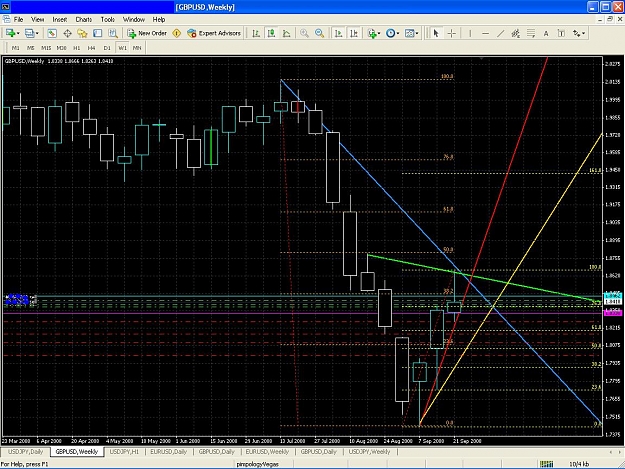Switch to EURUSD,Daily chart tab
Screen dimensions: 625x469
169,451
